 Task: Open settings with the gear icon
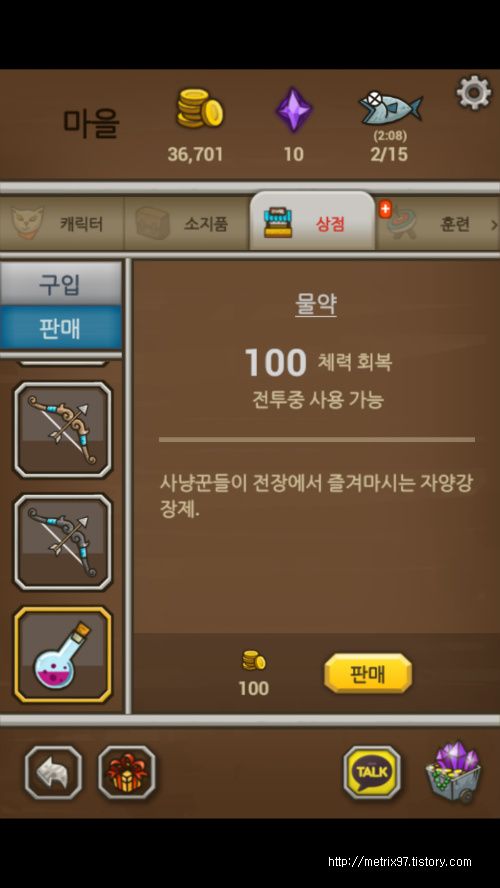474,92
